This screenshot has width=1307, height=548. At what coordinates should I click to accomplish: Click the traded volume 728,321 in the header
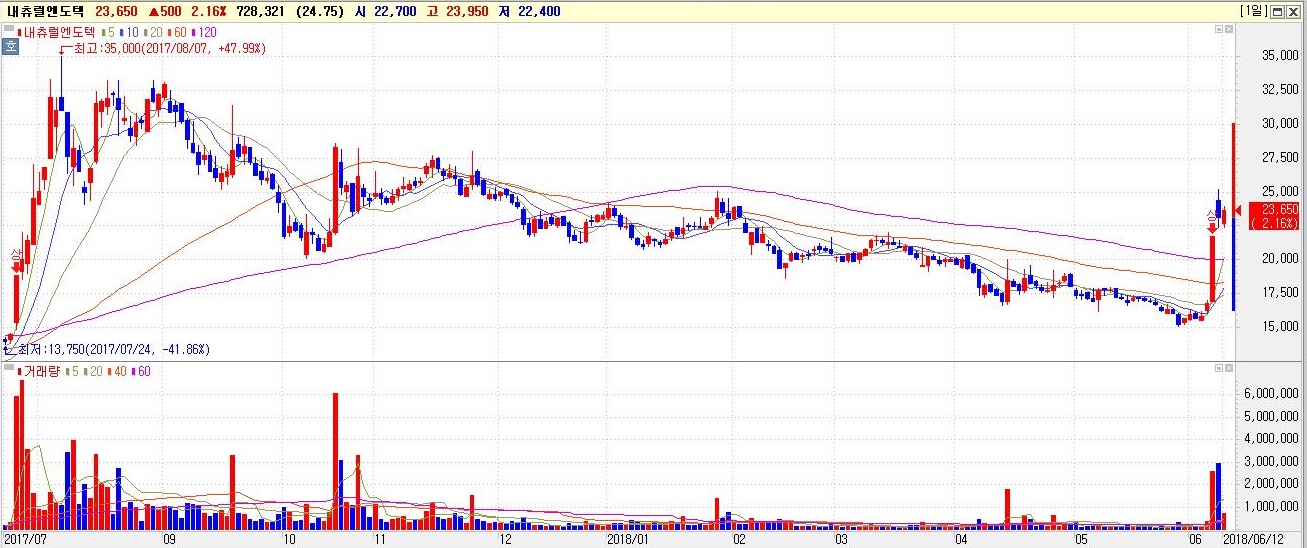pos(260,12)
